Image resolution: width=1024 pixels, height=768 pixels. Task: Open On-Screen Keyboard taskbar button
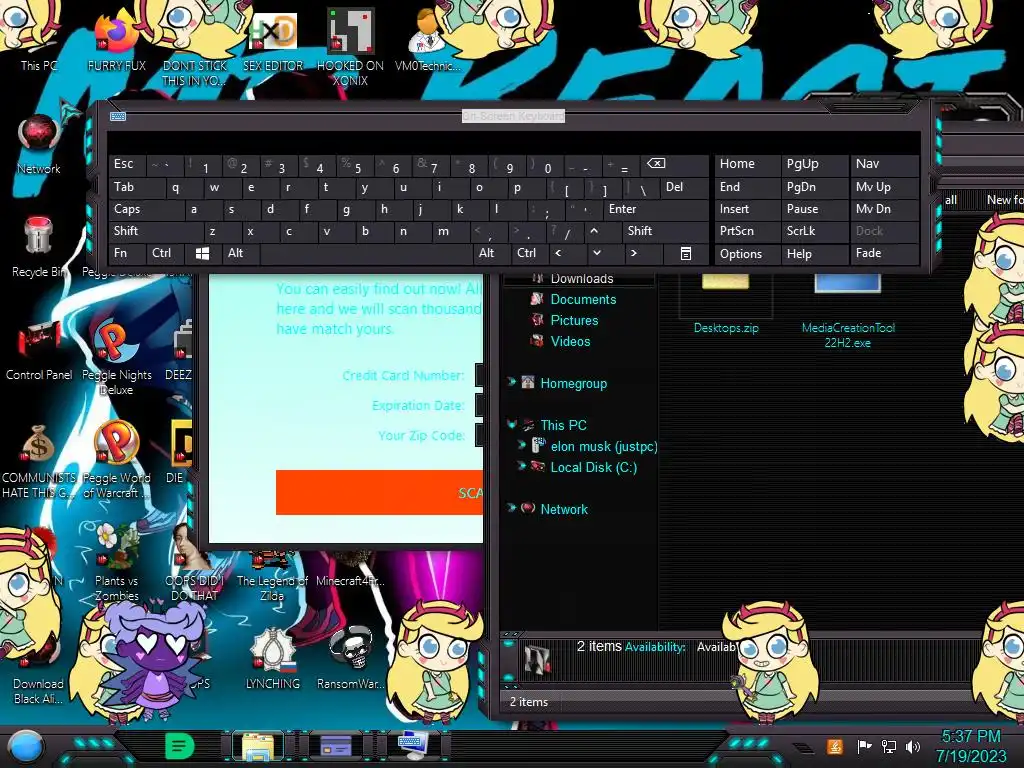(413, 746)
